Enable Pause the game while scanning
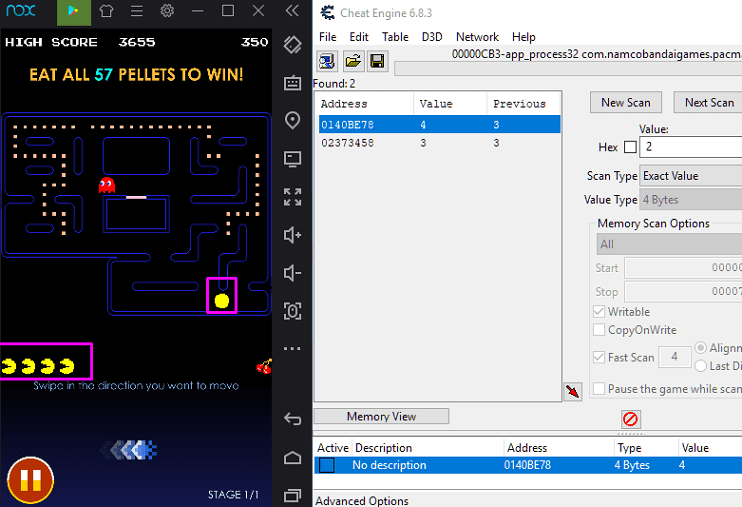This screenshot has height=507, width=742. coord(599,389)
